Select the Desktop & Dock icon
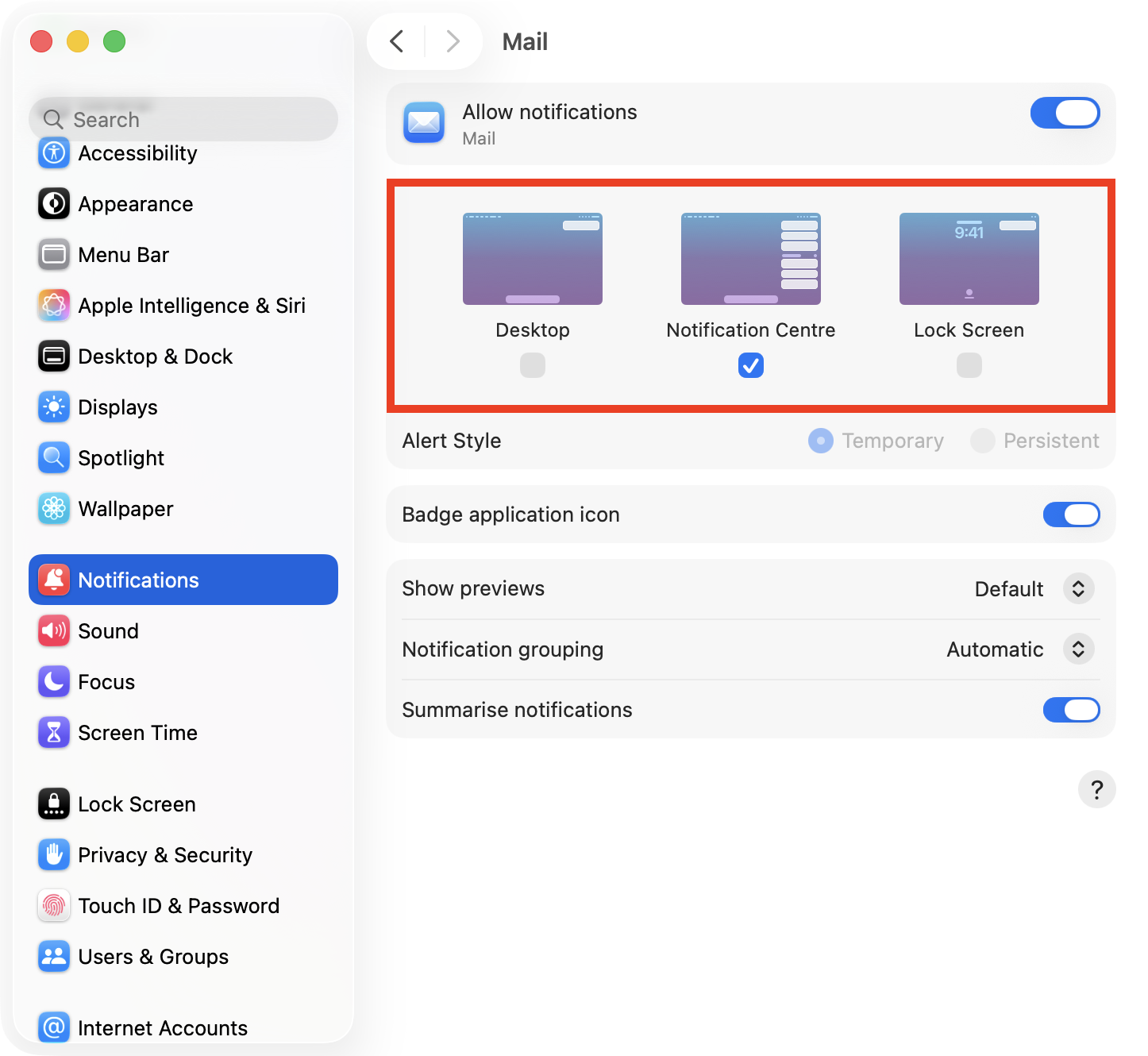Image resolution: width=1148 pixels, height=1056 pixels. [x=53, y=356]
